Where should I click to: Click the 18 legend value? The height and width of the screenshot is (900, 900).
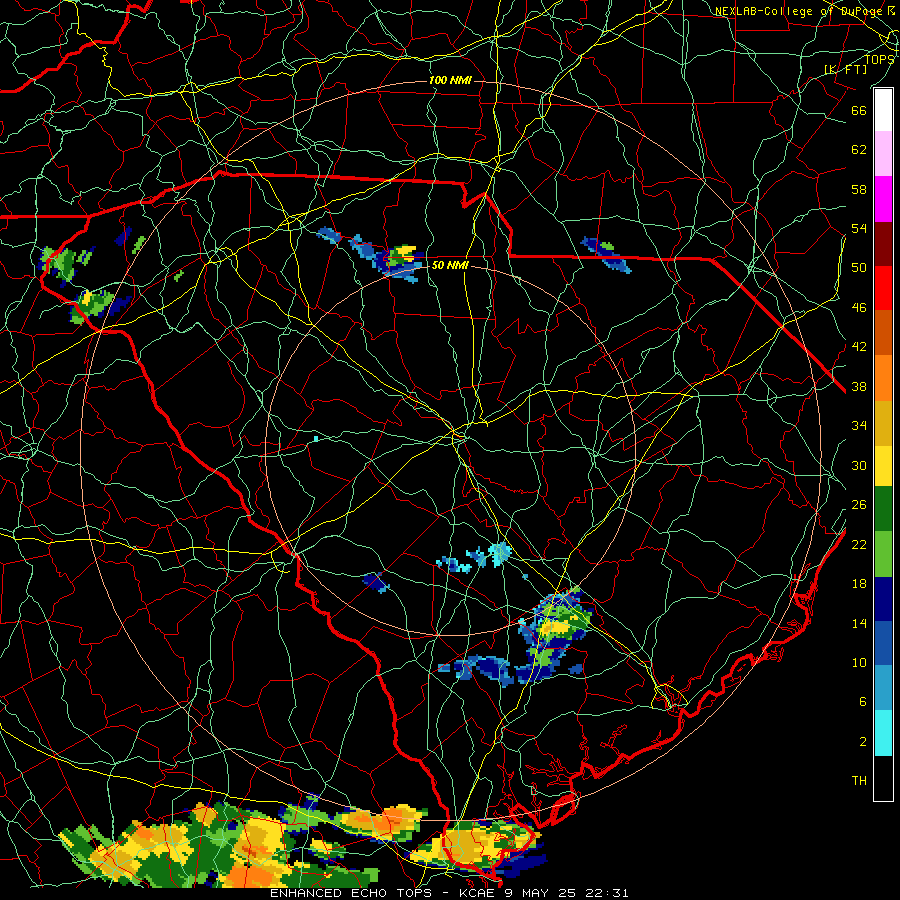pos(859,584)
